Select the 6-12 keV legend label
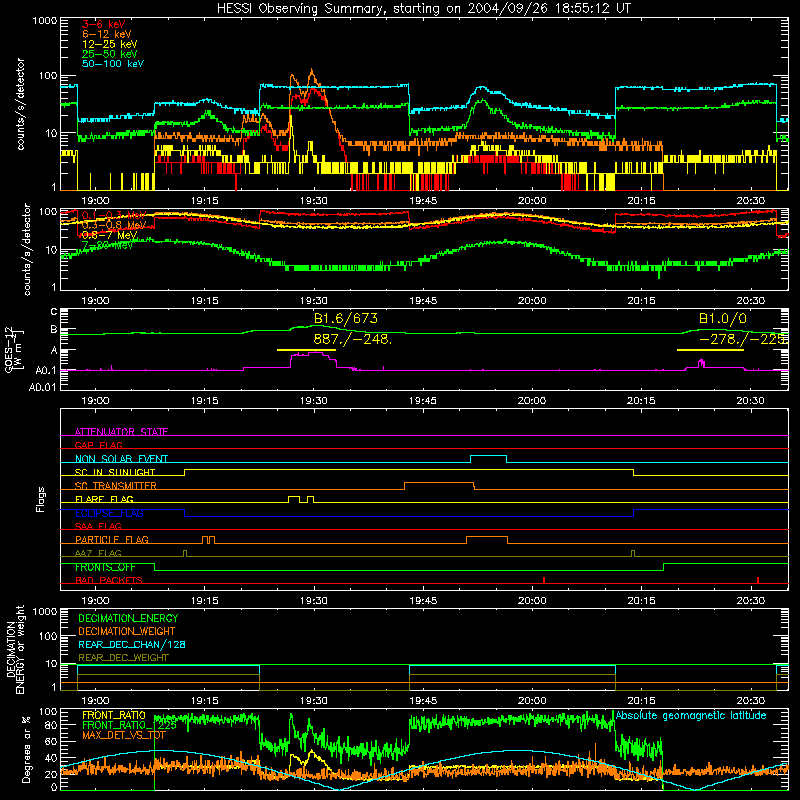Image resolution: width=800 pixels, height=800 pixels. click(x=107, y=34)
